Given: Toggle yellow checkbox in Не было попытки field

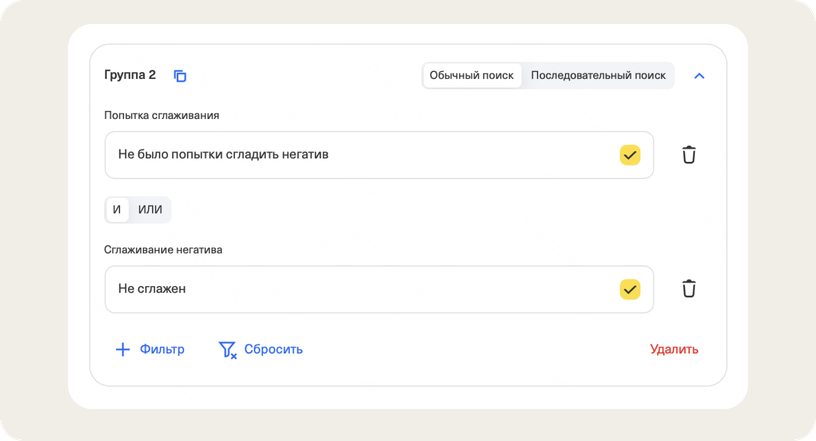Looking at the screenshot, I should (x=629, y=155).
